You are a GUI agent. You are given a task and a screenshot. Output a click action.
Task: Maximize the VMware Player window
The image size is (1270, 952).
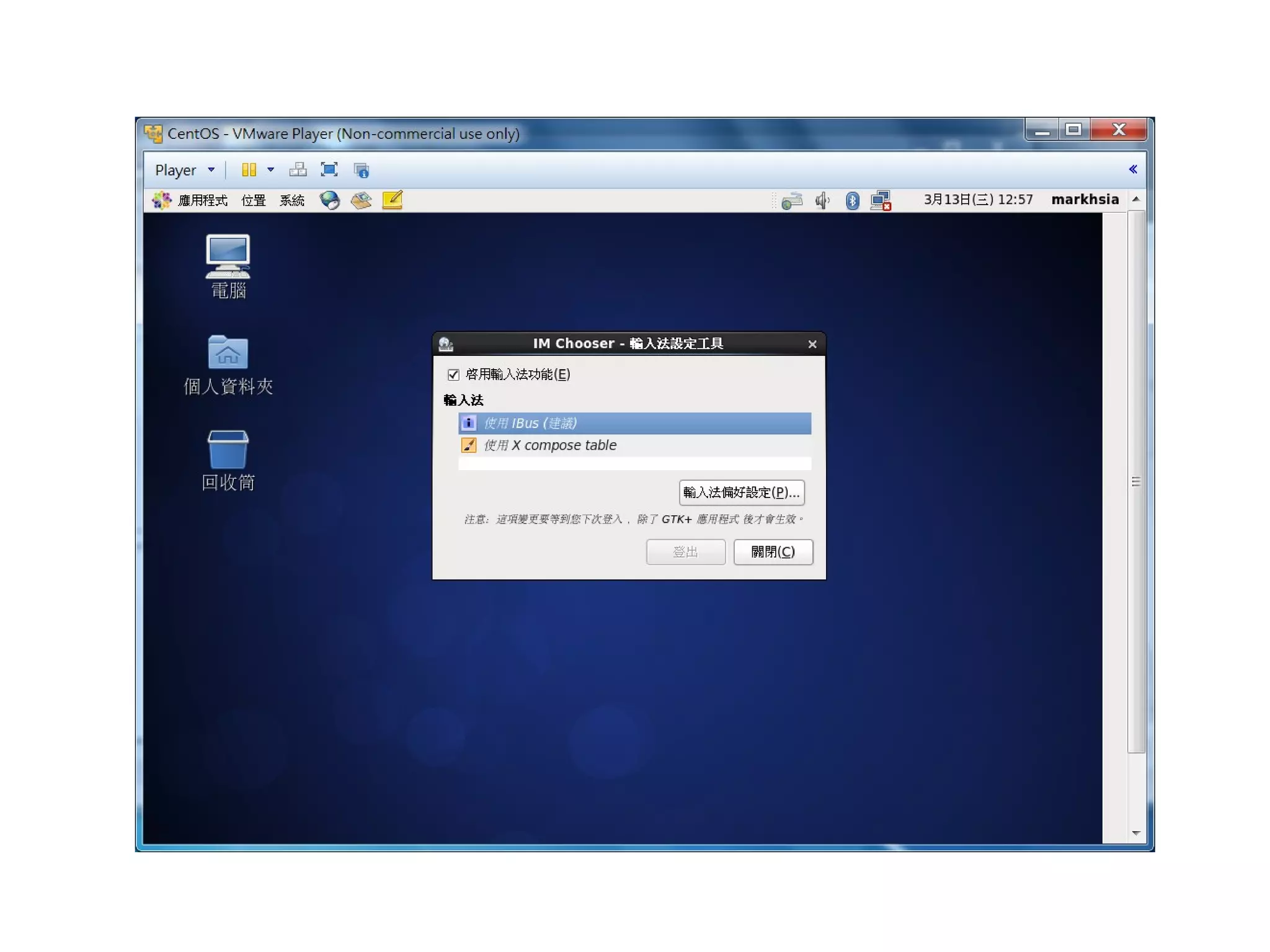click(1073, 130)
